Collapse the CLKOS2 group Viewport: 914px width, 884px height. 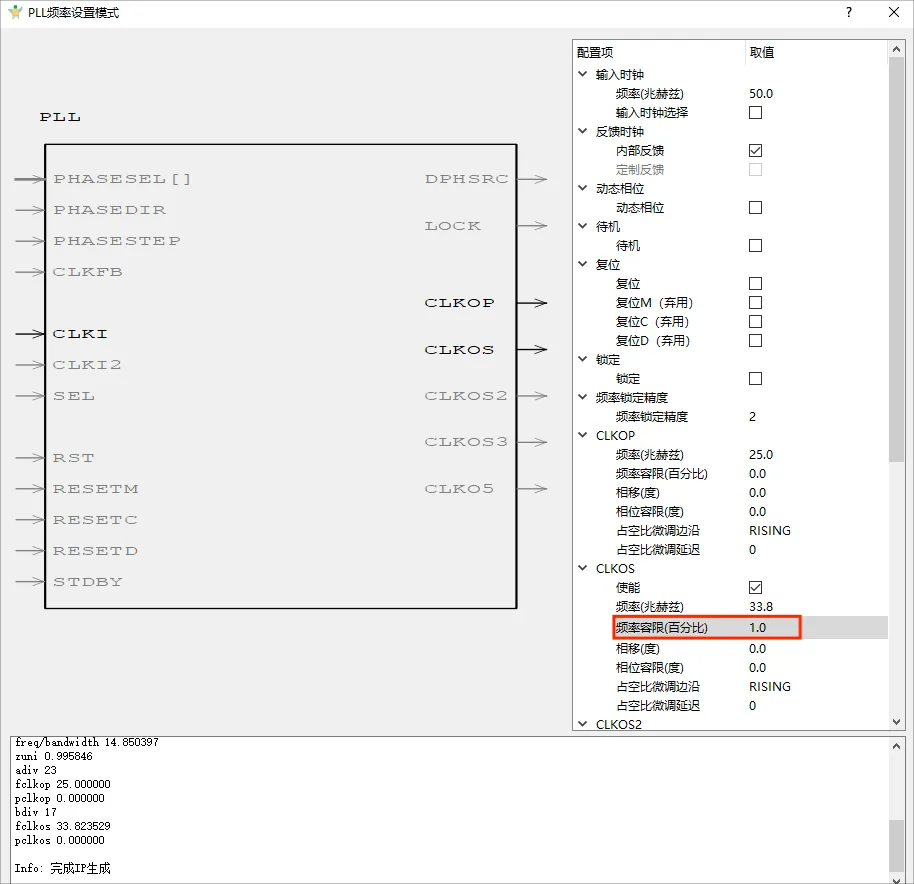(x=582, y=724)
